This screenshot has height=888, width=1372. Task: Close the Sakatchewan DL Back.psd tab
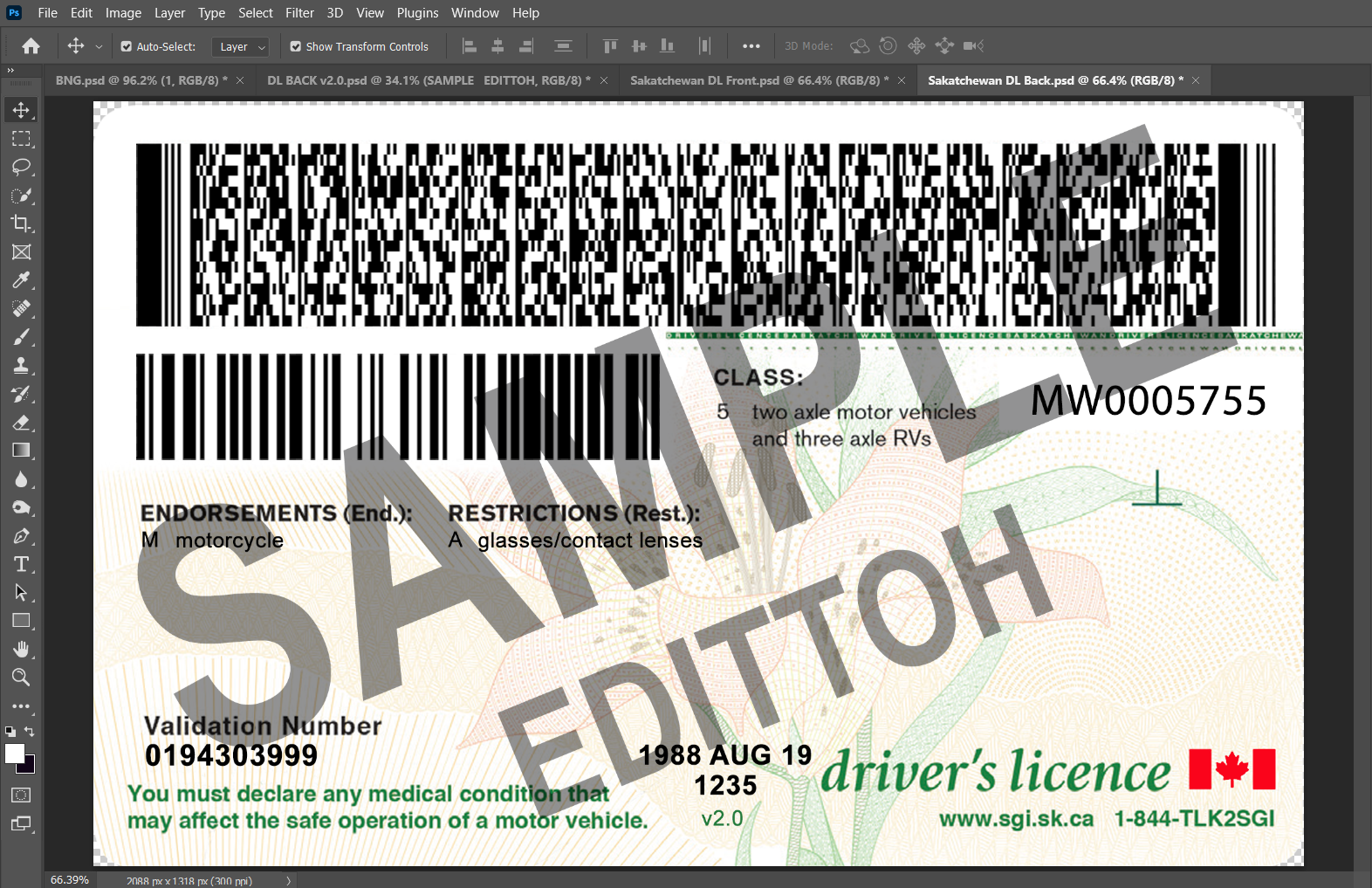(x=1196, y=80)
